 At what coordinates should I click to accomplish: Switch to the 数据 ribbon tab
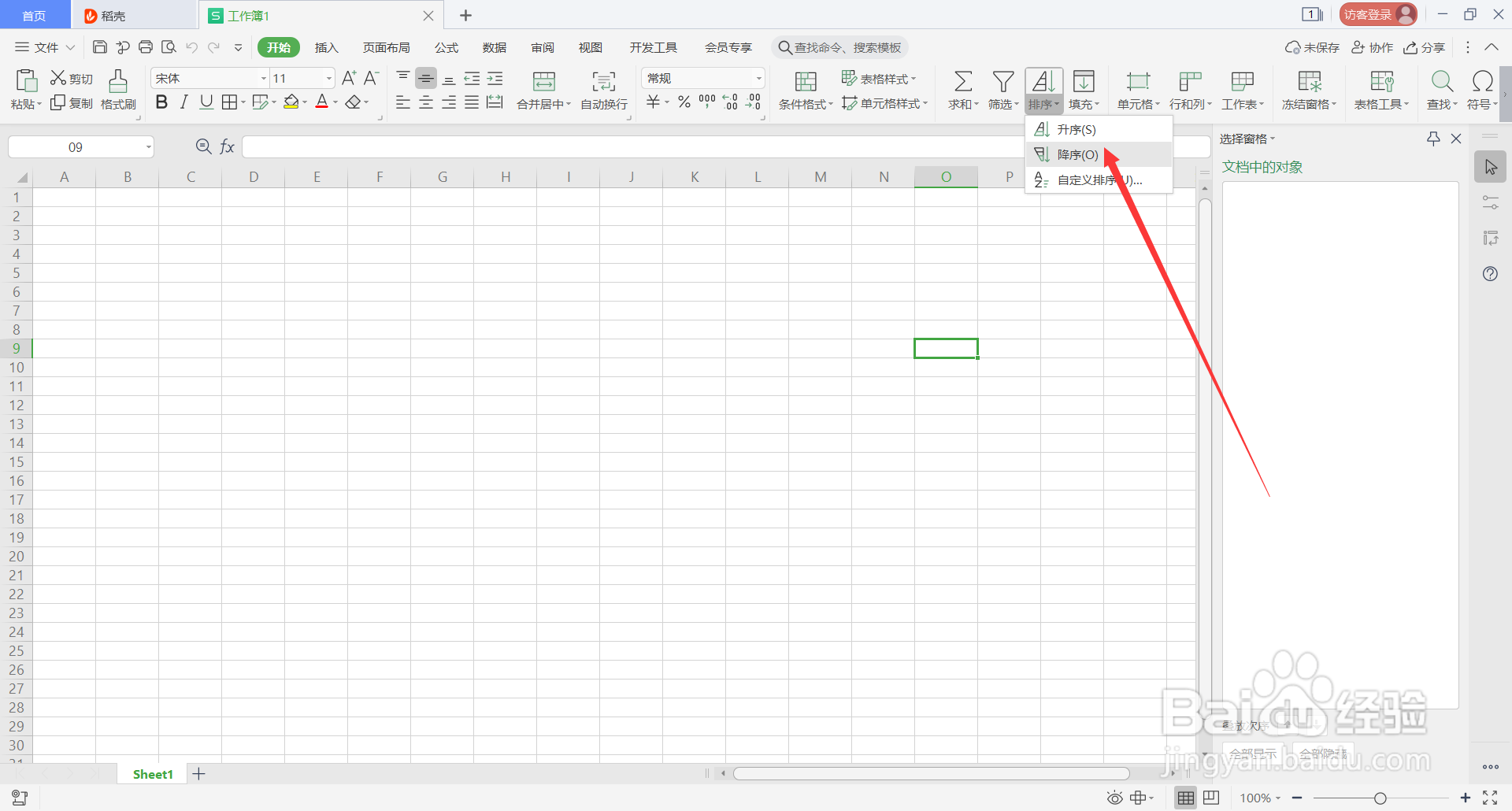point(494,47)
